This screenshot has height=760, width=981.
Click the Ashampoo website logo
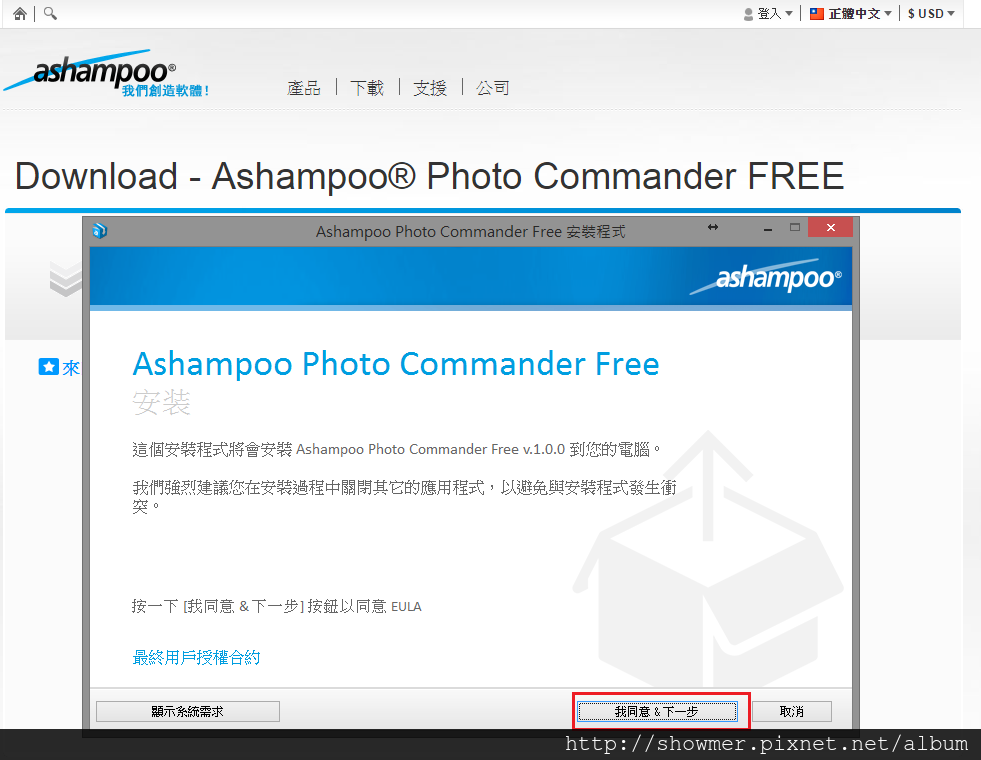pyautogui.click(x=106, y=74)
